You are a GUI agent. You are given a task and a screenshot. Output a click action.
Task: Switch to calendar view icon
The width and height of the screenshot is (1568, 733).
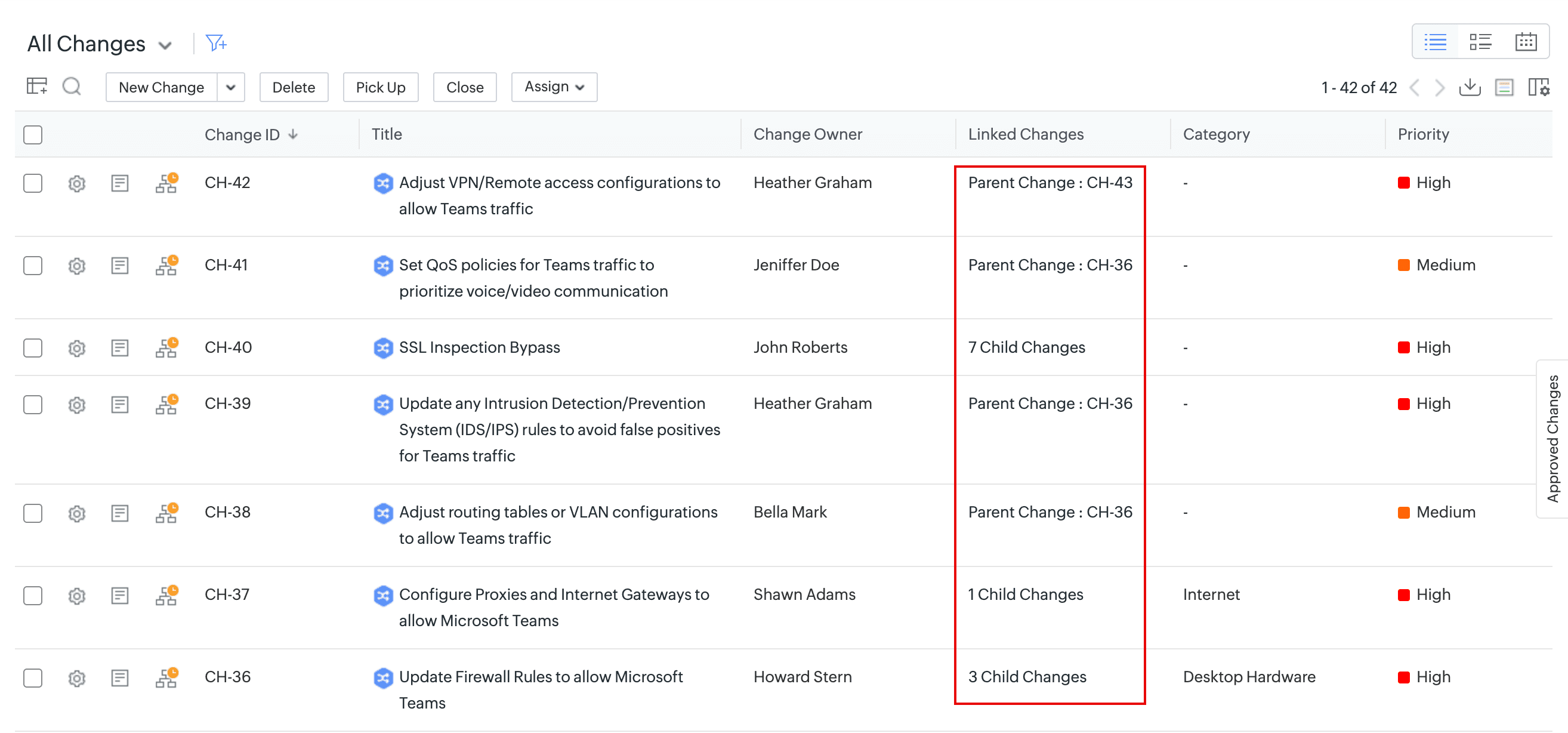click(x=1526, y=41)
